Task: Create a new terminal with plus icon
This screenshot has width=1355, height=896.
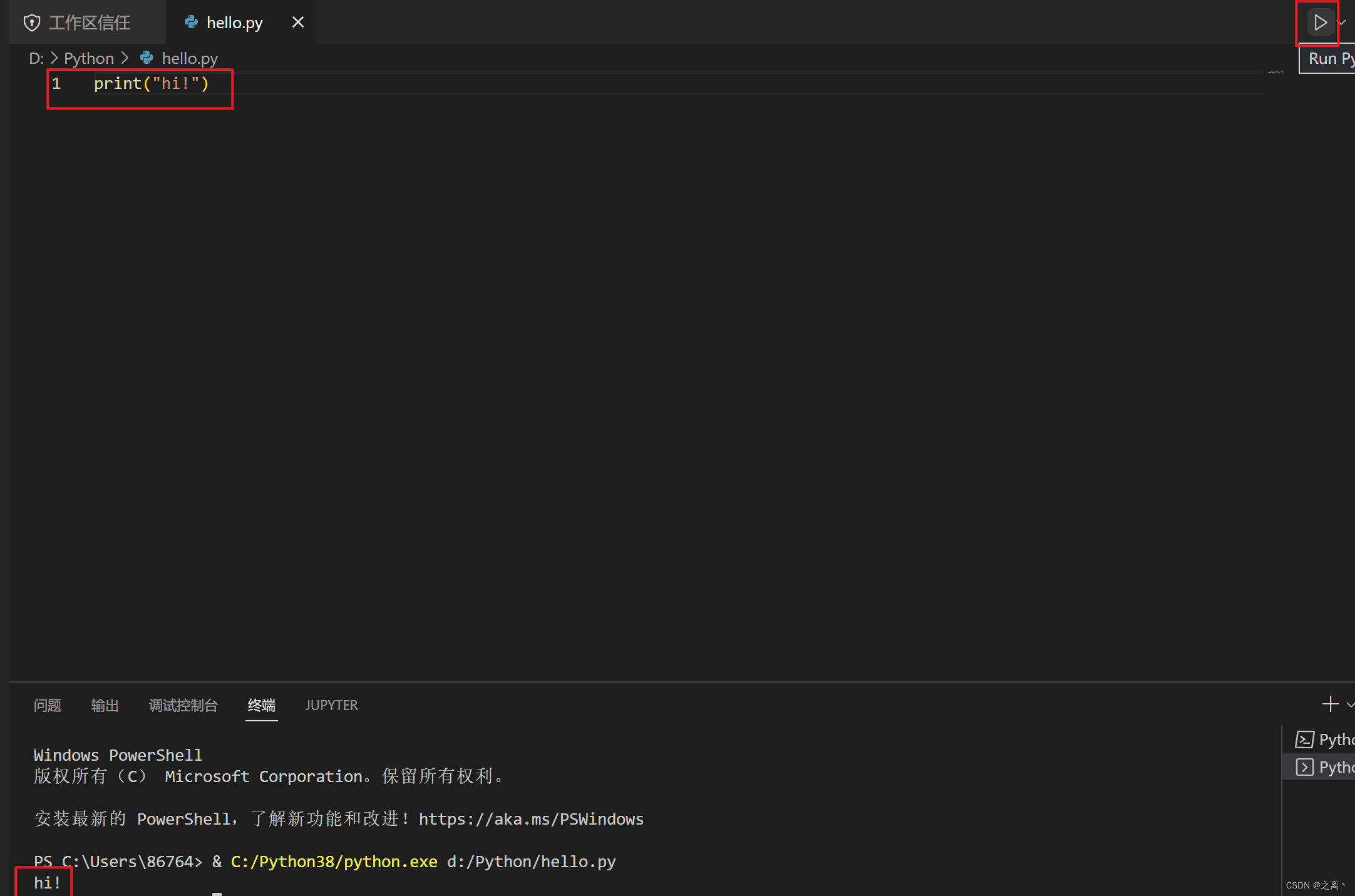Action: coord(1330,704)
